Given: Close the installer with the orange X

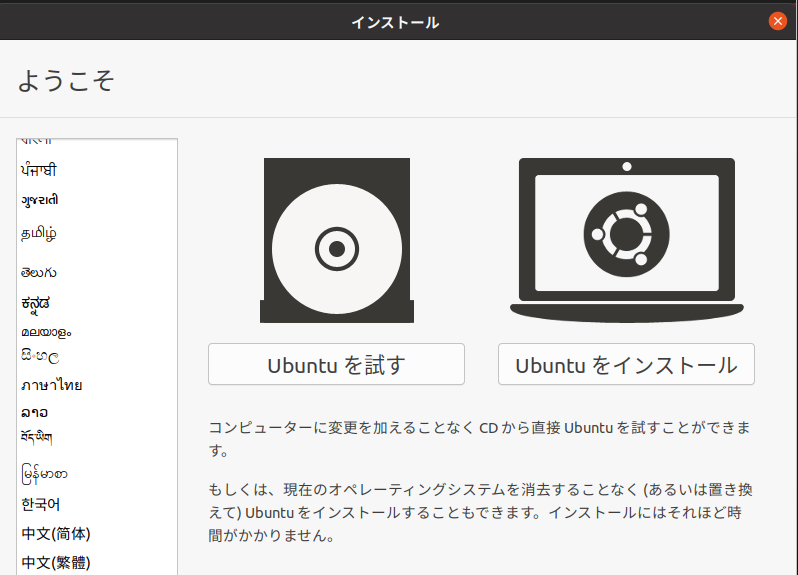Looking at the screenshot, I should click(777, 21).
